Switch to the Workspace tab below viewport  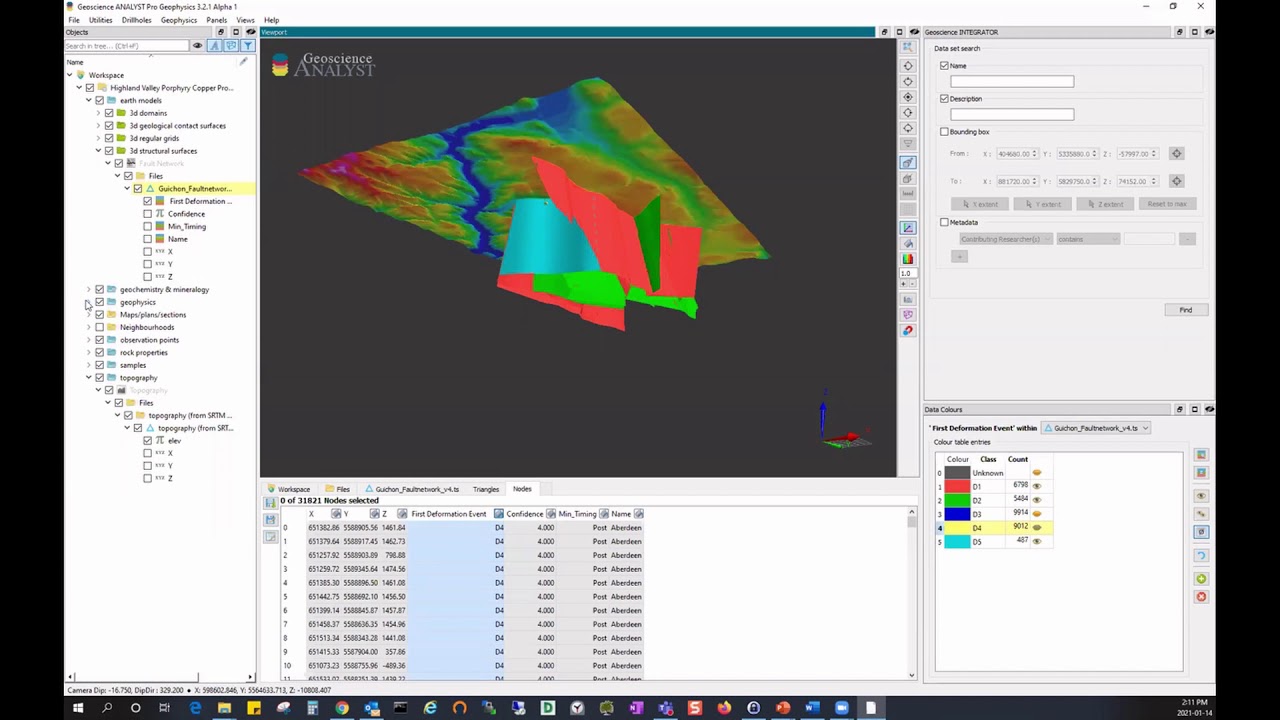pos(287,489)
